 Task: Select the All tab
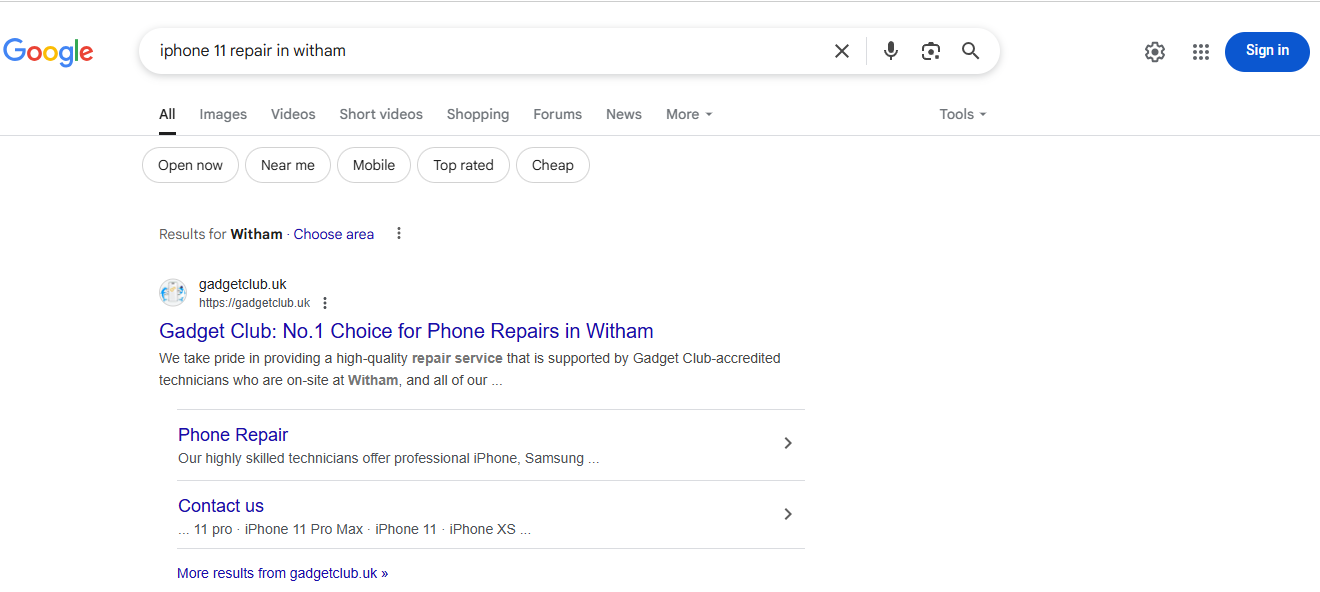point(167,114)
